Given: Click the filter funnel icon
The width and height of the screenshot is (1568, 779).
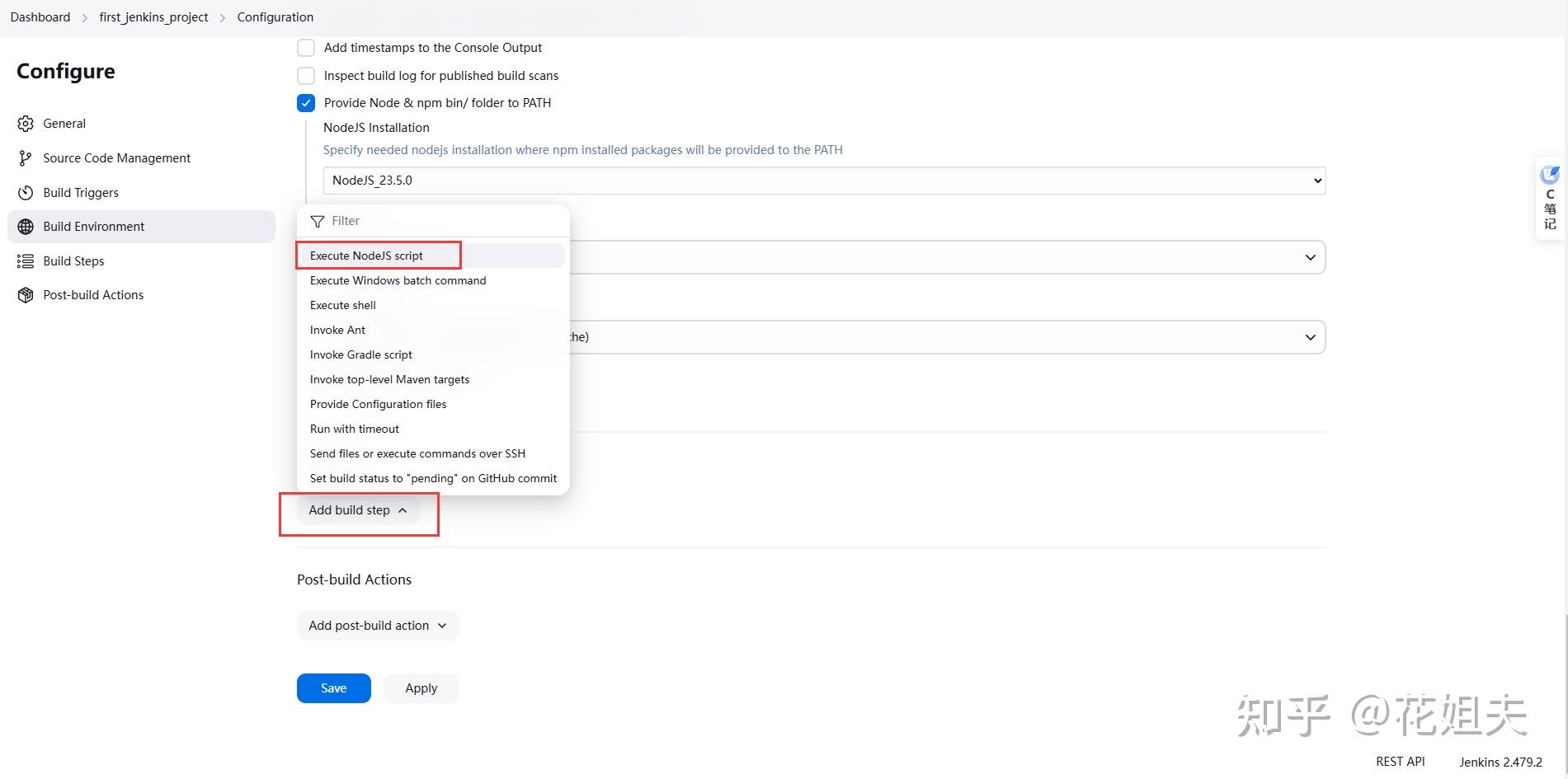Looking at the screenshot, I should pyautogui.click(x=317, y=221).
